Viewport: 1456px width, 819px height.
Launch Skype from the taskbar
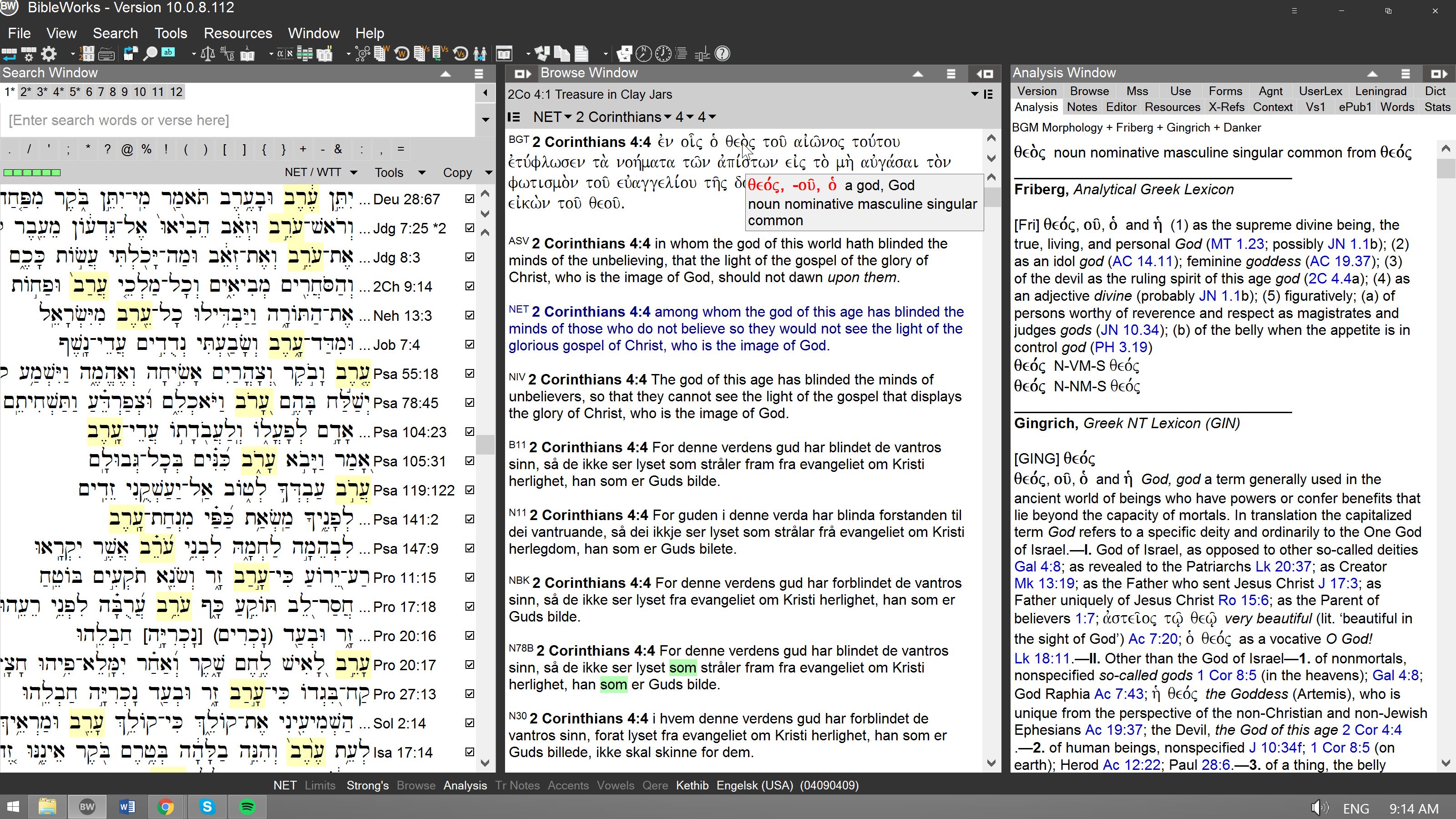pyautogui.click(x=207, y=807)
